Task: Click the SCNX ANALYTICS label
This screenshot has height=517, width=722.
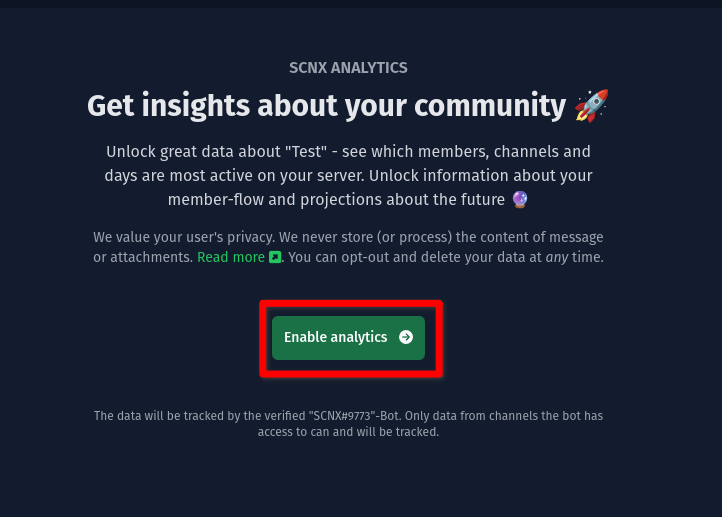Action: [x=348, y=68]
